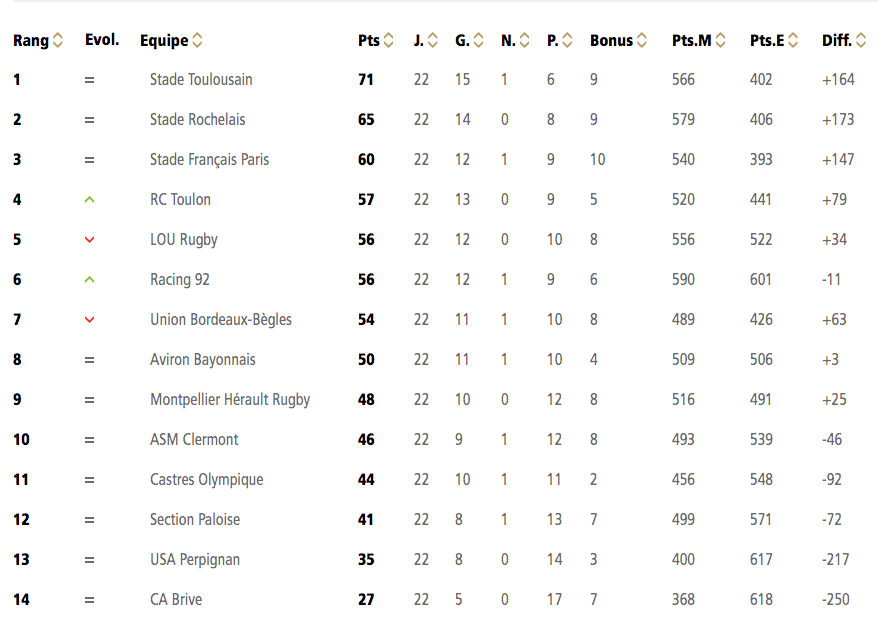The image size is (895, 640).
Task: Select the CA Brive team row
Action: pyautogui.click(x=440, y=599)
